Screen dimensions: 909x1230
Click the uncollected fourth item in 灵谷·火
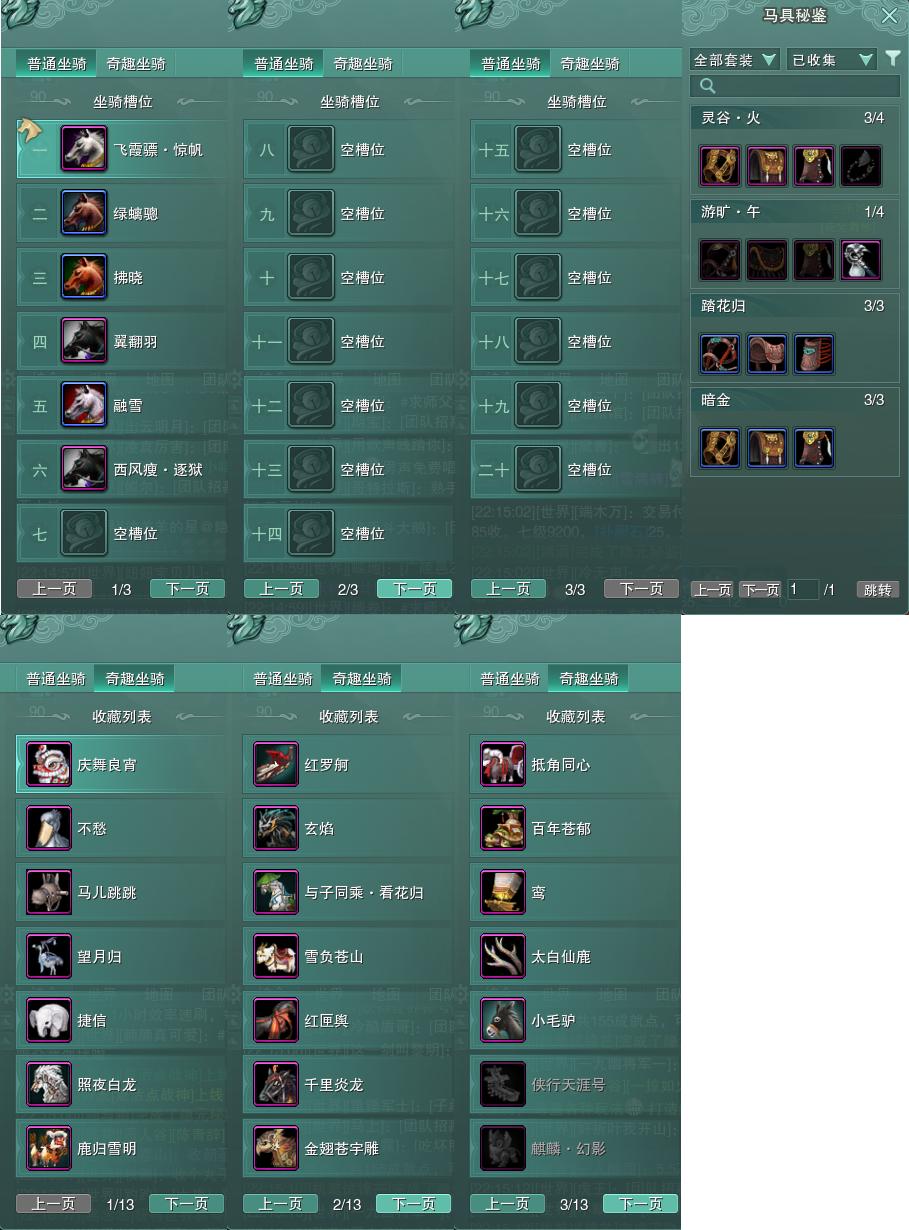click(860, 166)
